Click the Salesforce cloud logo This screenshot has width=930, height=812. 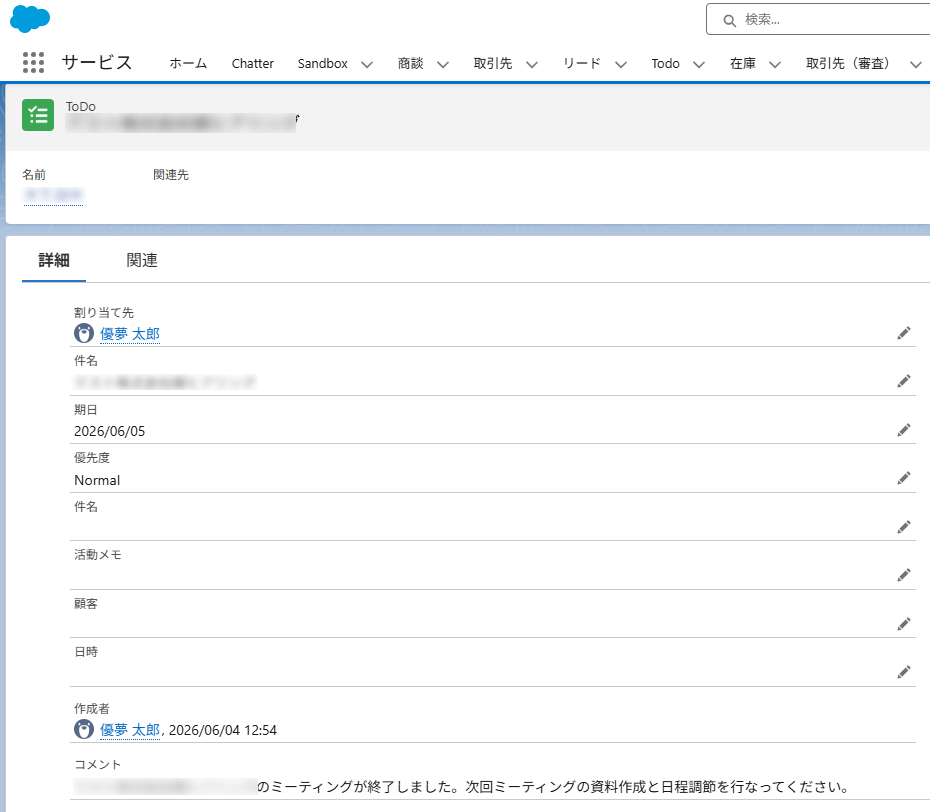point(30,18)
